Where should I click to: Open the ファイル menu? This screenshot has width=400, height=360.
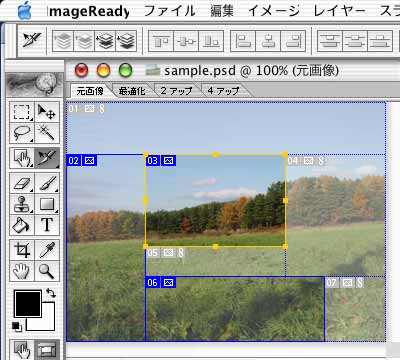tap(170, 11)
